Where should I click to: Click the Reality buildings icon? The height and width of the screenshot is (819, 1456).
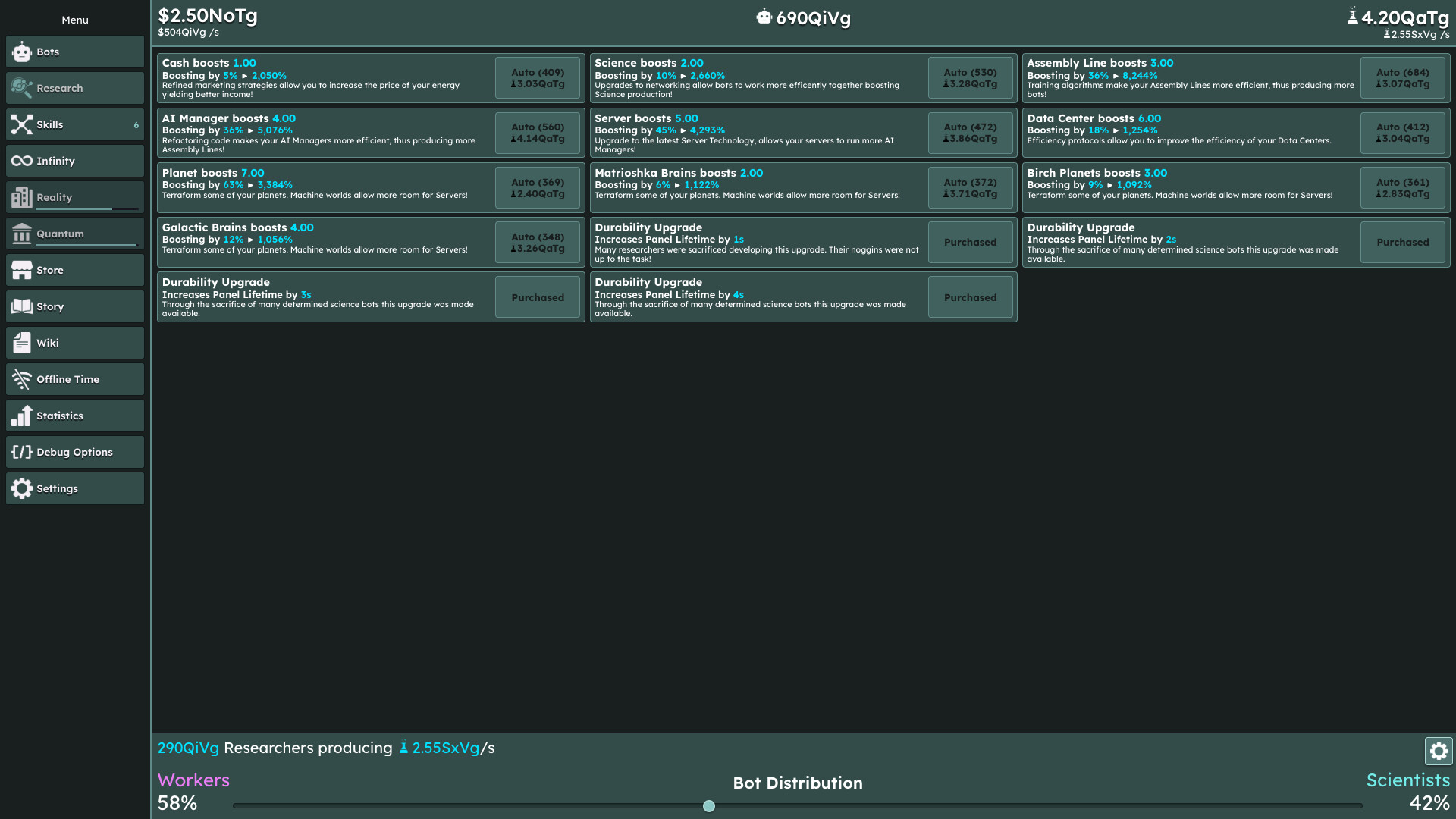[22, 197]
